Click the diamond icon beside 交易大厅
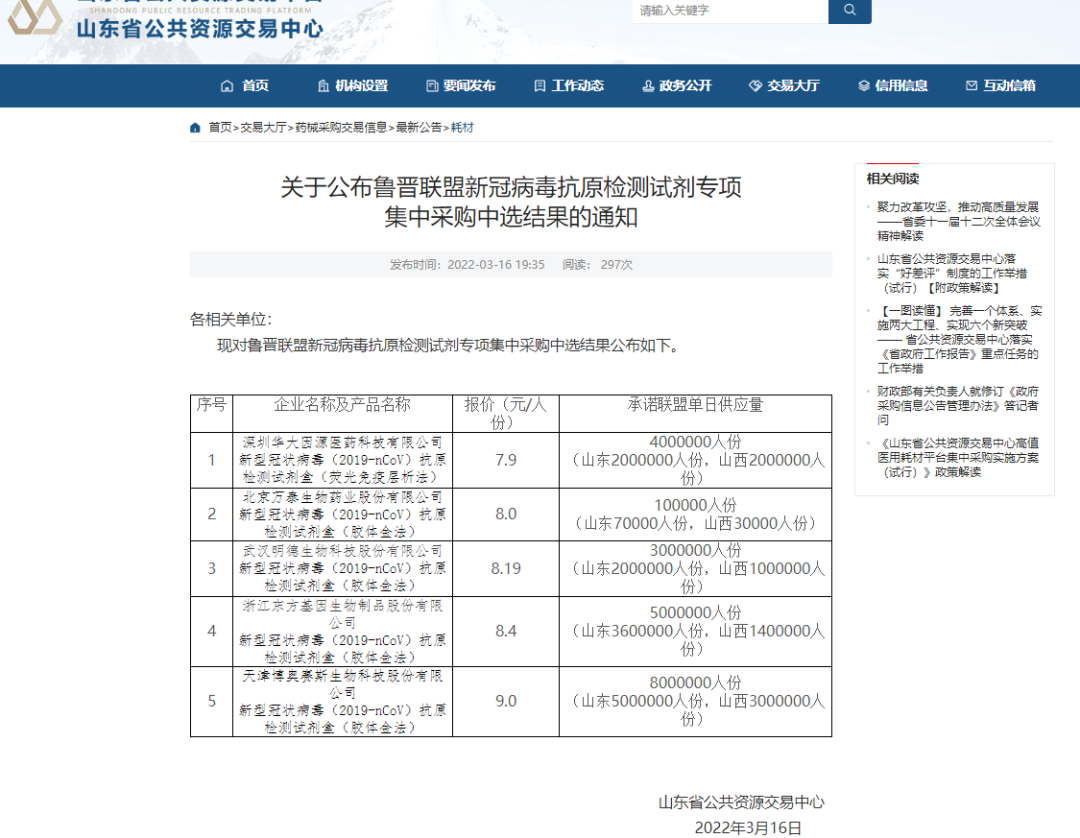This screenshot has height=838, width=1080. pyautogui.click(x=756, y=86)
